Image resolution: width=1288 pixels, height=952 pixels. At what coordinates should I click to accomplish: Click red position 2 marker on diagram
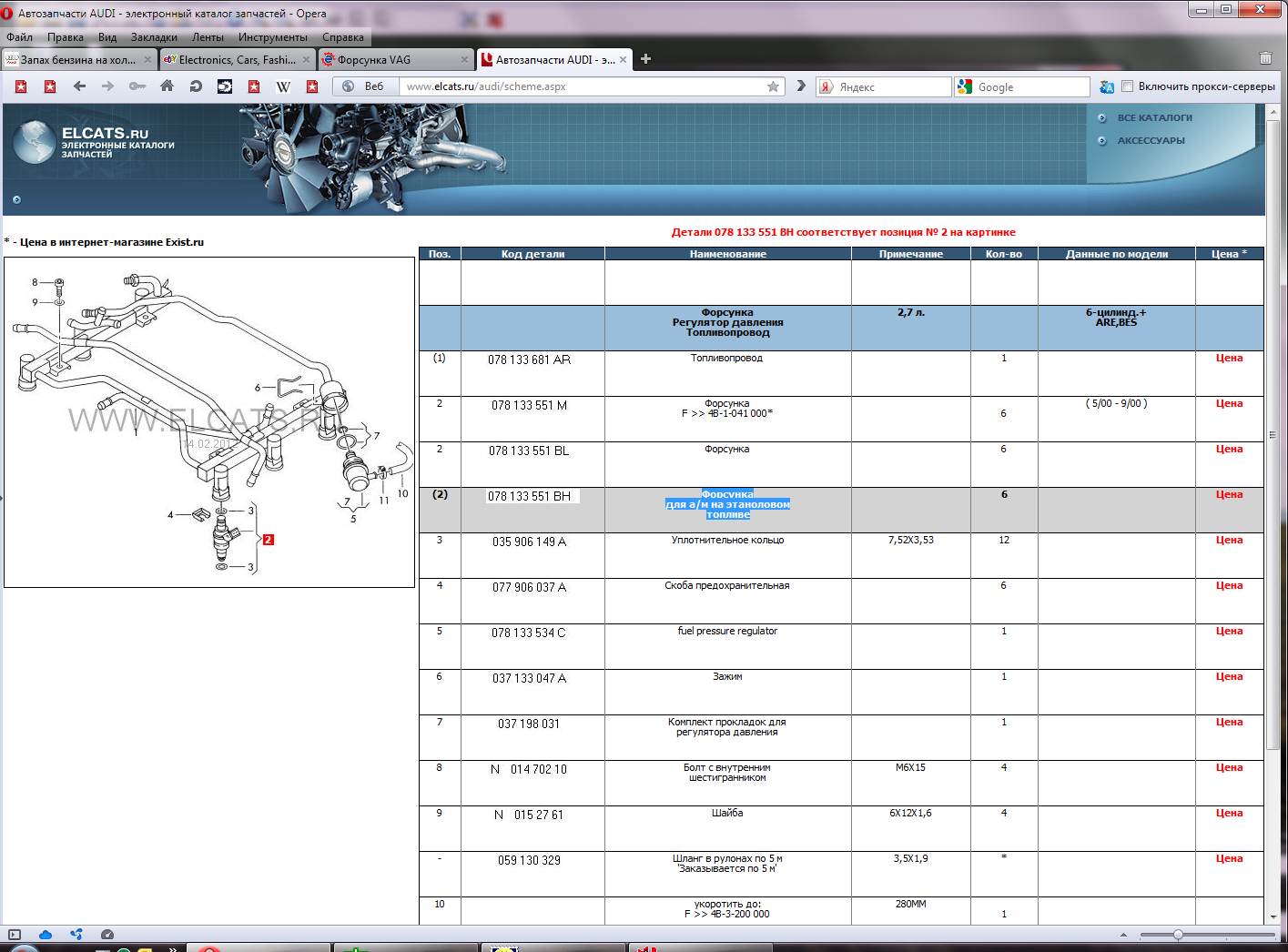[269, 540]
